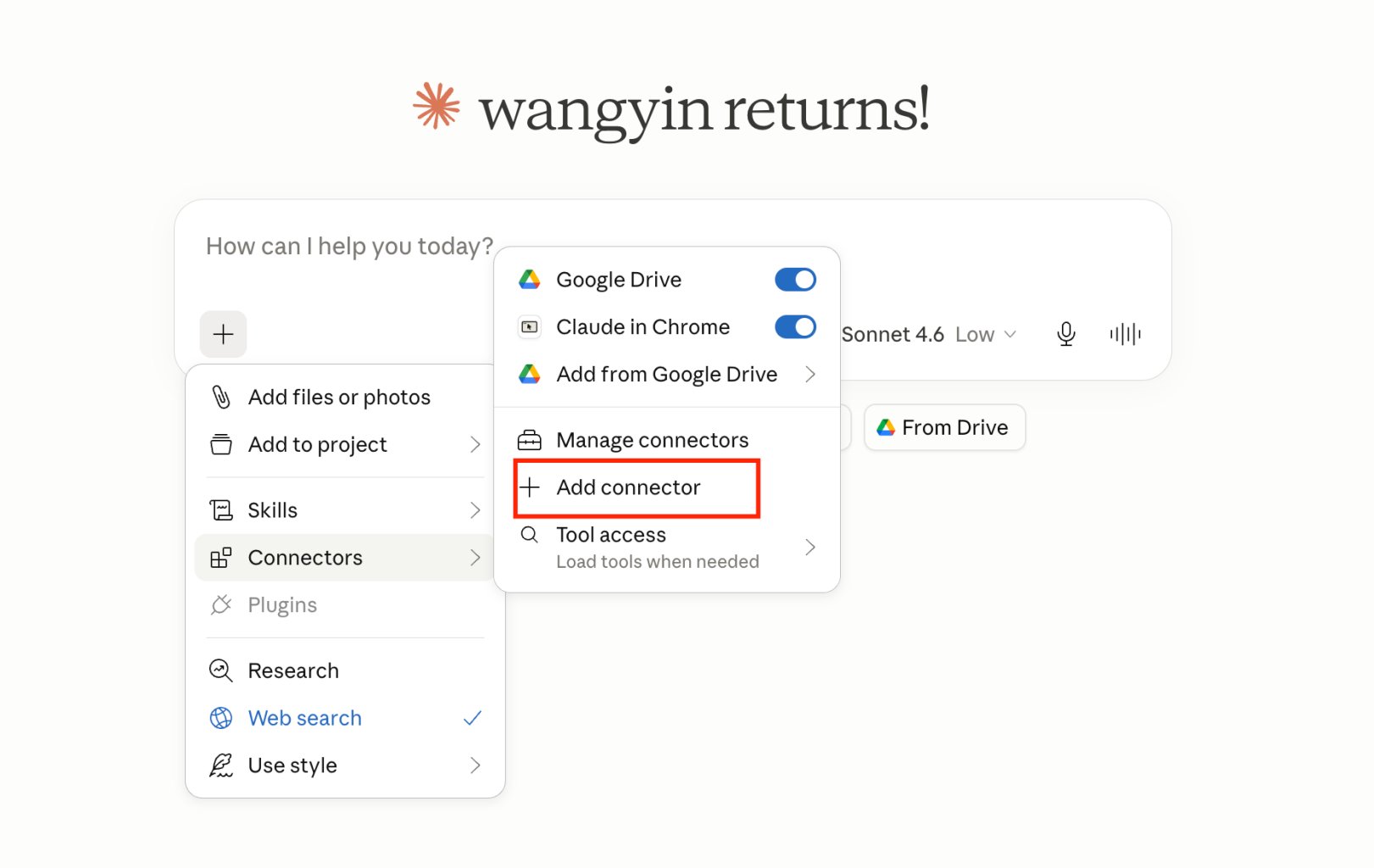Screen dimensions: 1374x868
Task: Click the From Drive button
Action: 944,427
